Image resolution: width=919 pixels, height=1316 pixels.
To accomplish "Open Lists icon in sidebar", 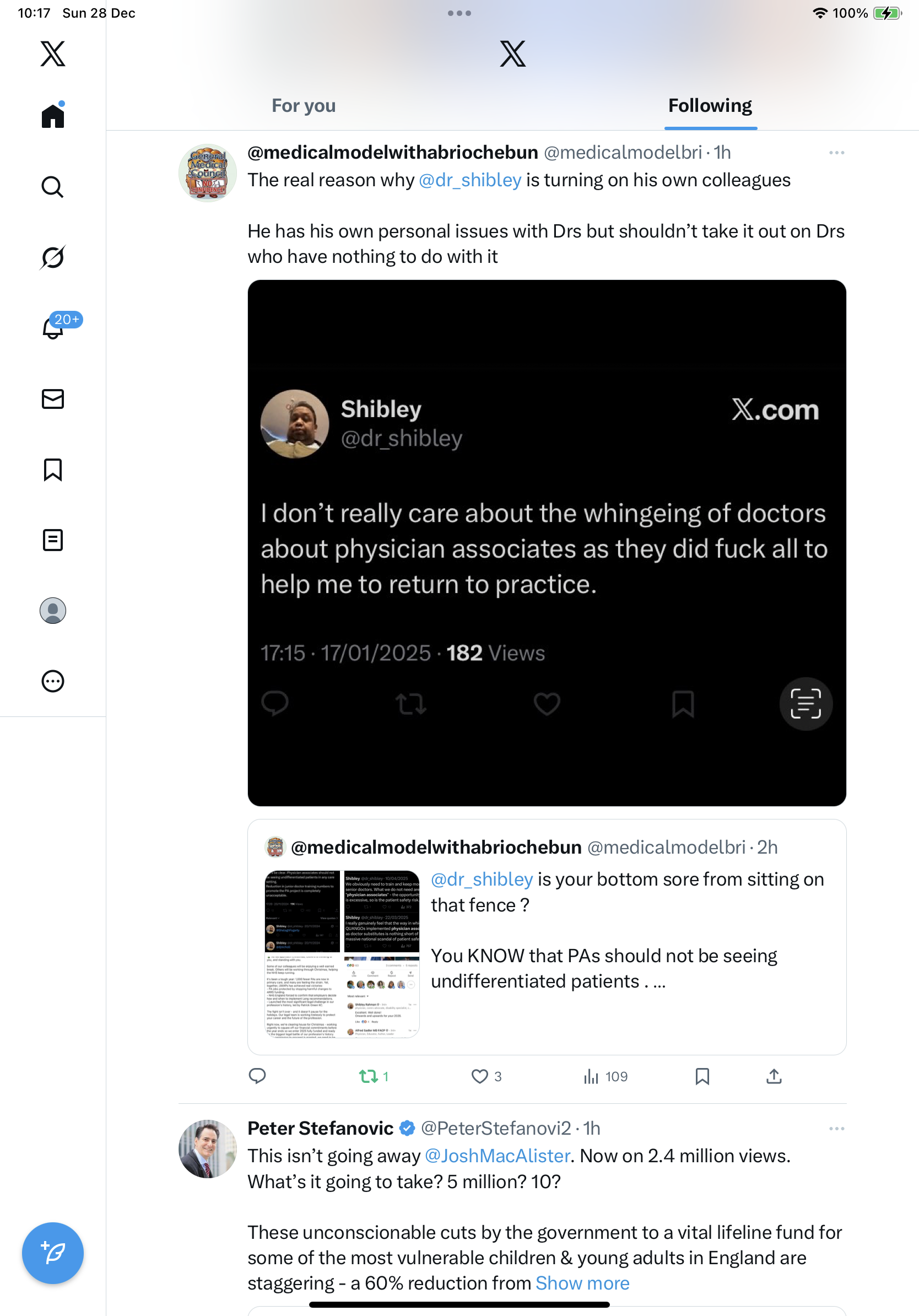I will 53,540.
